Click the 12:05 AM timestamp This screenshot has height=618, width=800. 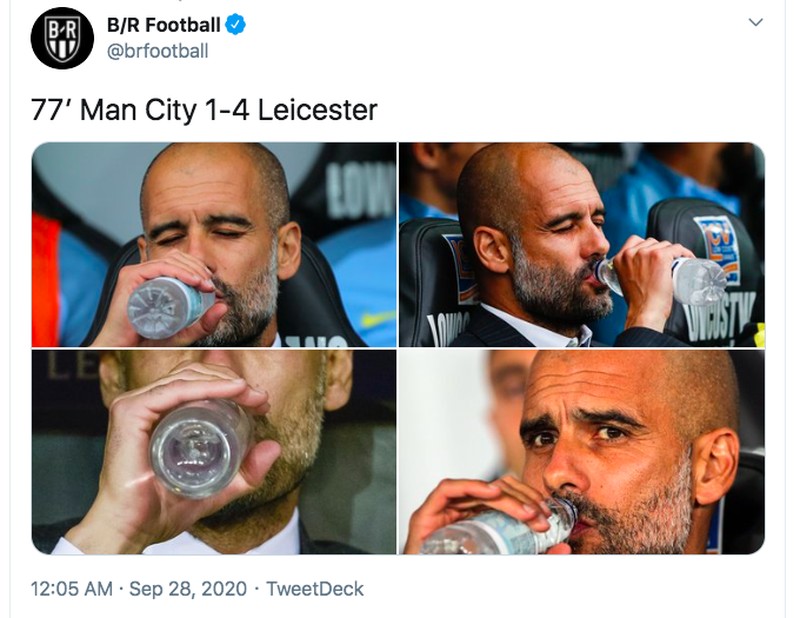tap(61, 590)
